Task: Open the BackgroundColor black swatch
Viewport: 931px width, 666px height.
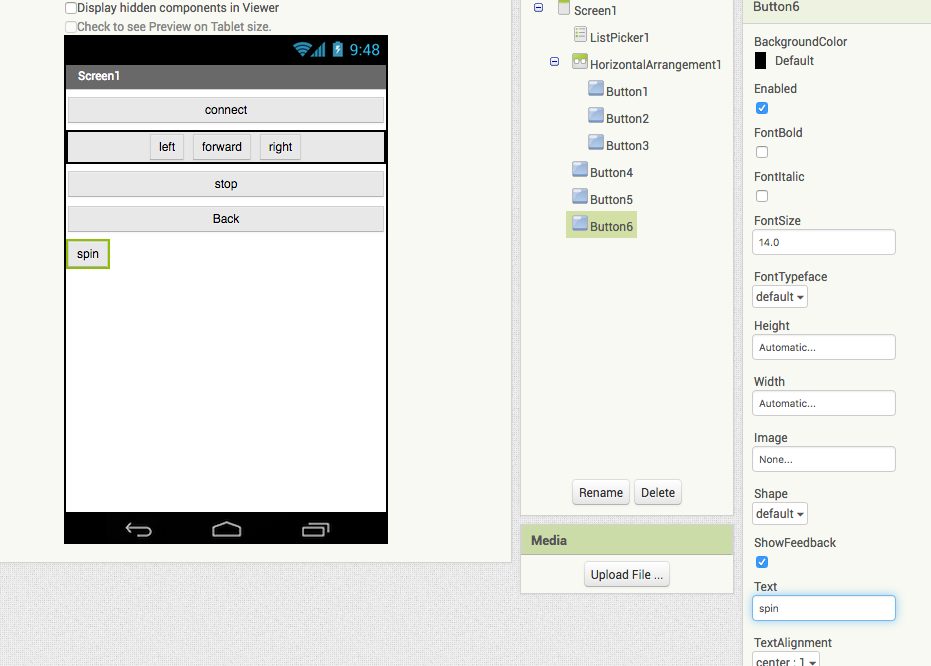Action: (x=760, y=61)
